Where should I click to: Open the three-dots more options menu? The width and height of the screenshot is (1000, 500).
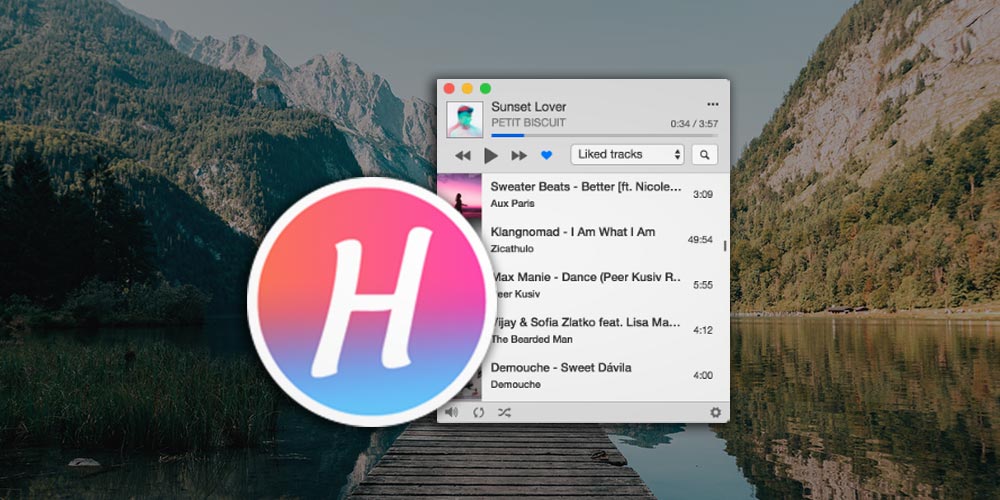[712, 105]
